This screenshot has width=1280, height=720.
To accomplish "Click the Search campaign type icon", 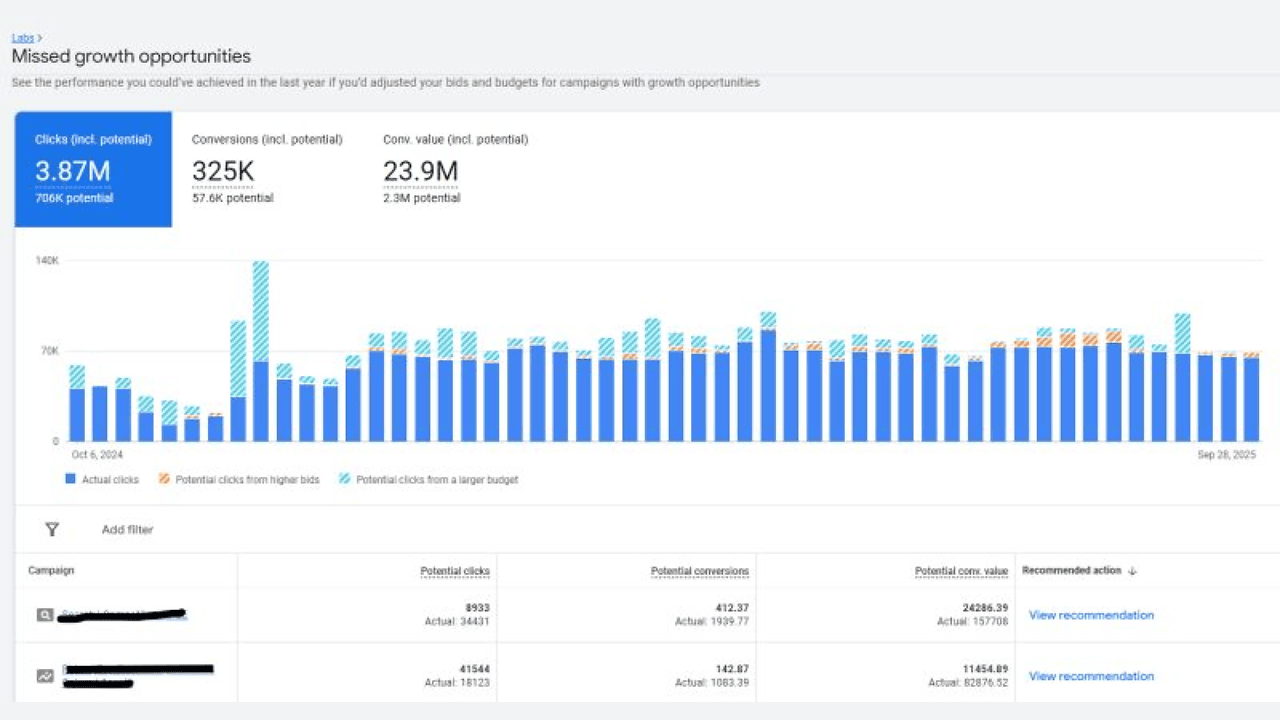I will tap(45, 615).
